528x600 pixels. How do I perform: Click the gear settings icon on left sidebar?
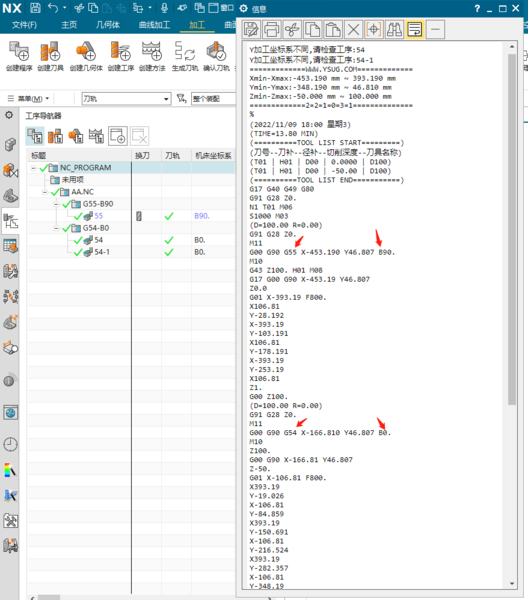(9, 115)
